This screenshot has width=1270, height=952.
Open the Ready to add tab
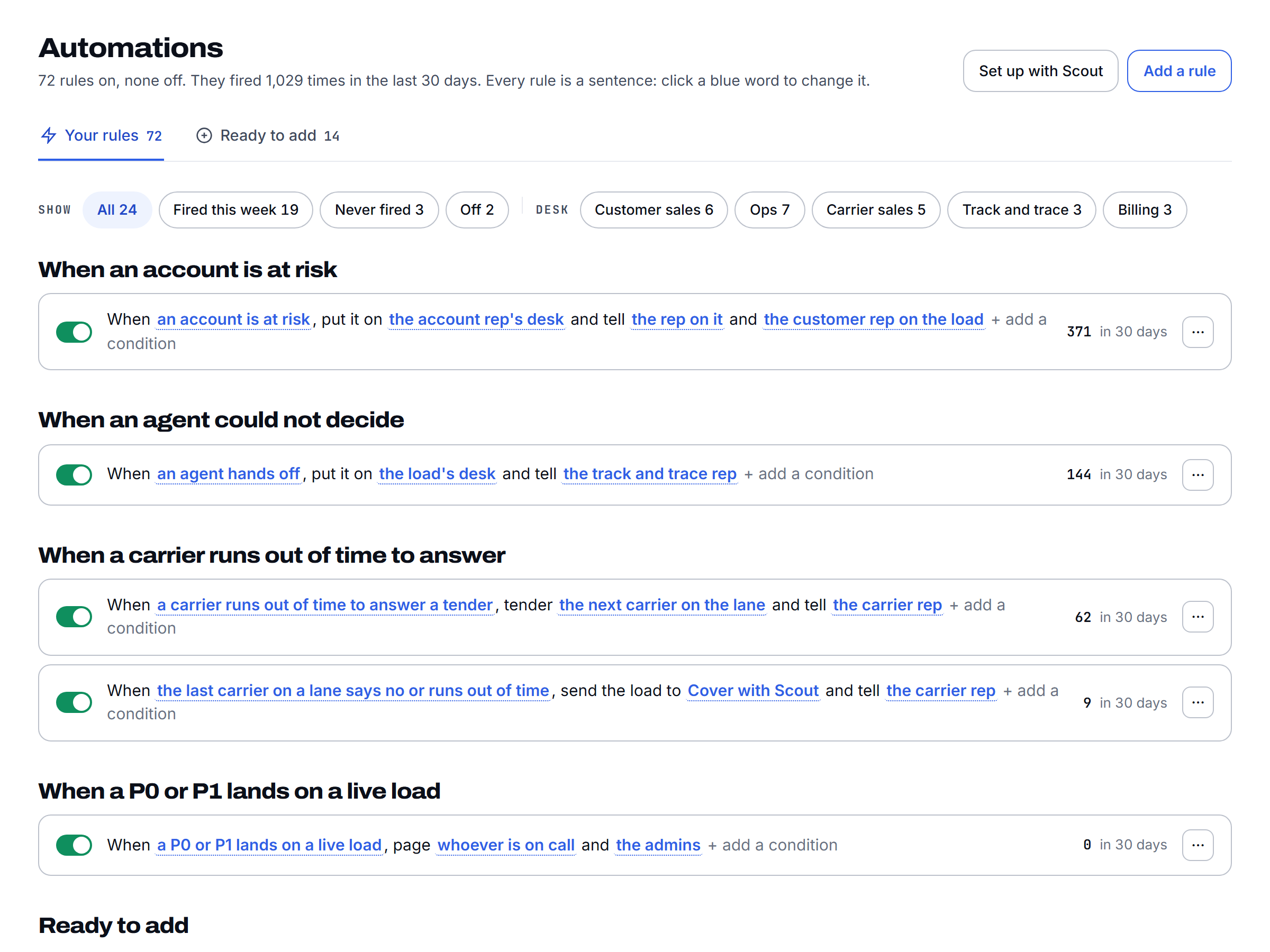pos(268,135)
